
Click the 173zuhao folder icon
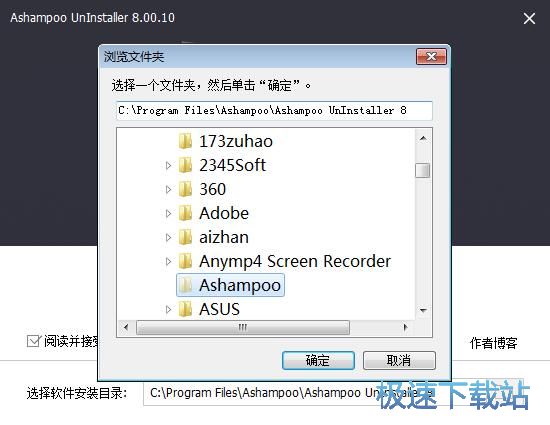185,141
